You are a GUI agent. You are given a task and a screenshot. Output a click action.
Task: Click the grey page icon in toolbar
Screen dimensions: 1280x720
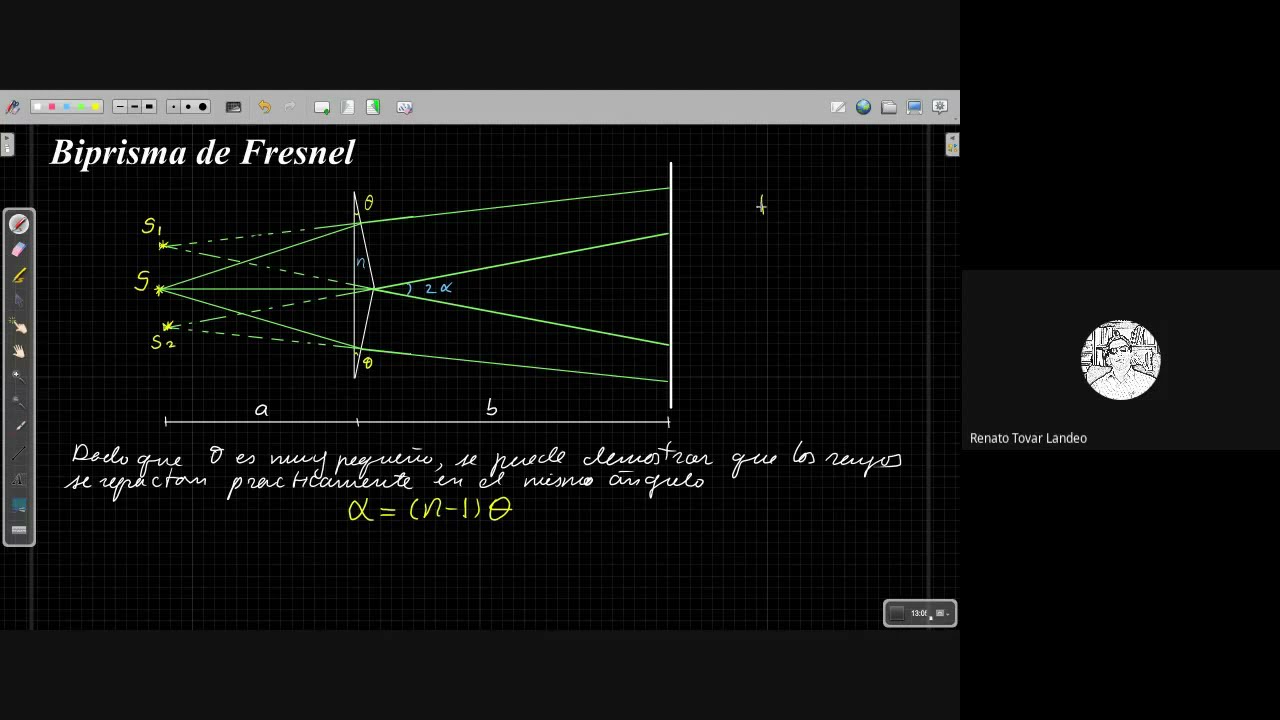348,107
